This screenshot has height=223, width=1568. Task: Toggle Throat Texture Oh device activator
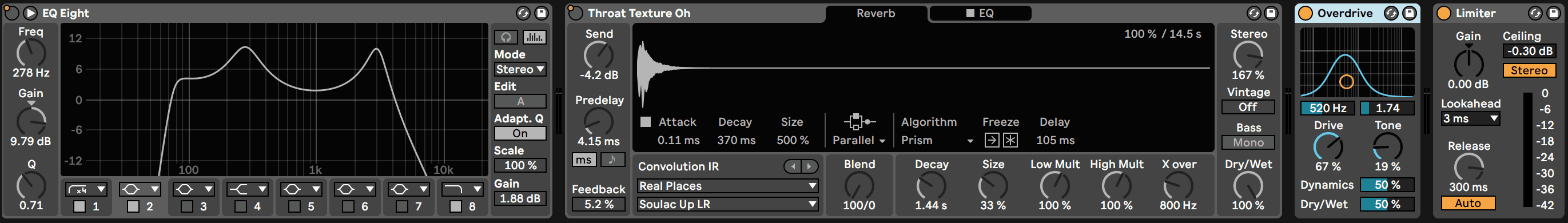click(575, 13)
